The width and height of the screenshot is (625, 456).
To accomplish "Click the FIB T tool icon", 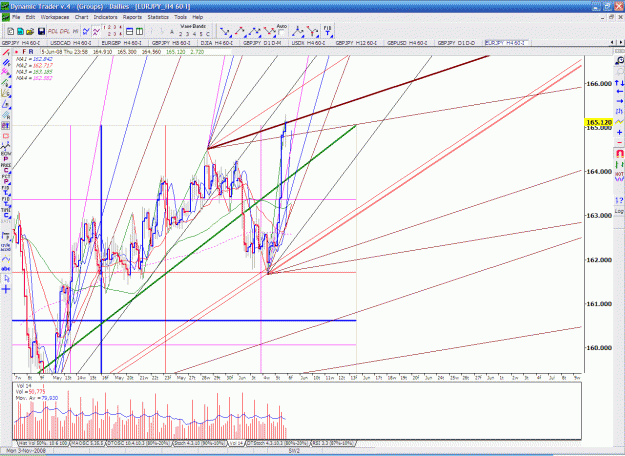I will click(x=327, y=31).
